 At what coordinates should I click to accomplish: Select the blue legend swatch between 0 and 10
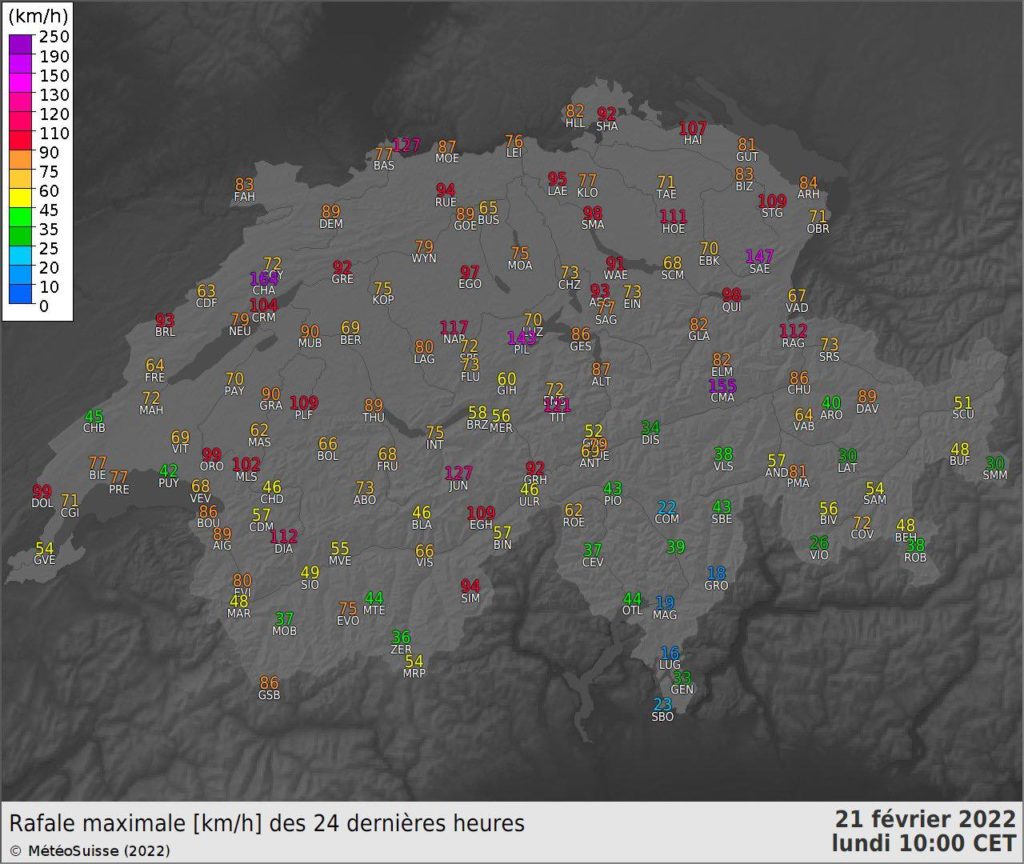[x=20, y=296]
